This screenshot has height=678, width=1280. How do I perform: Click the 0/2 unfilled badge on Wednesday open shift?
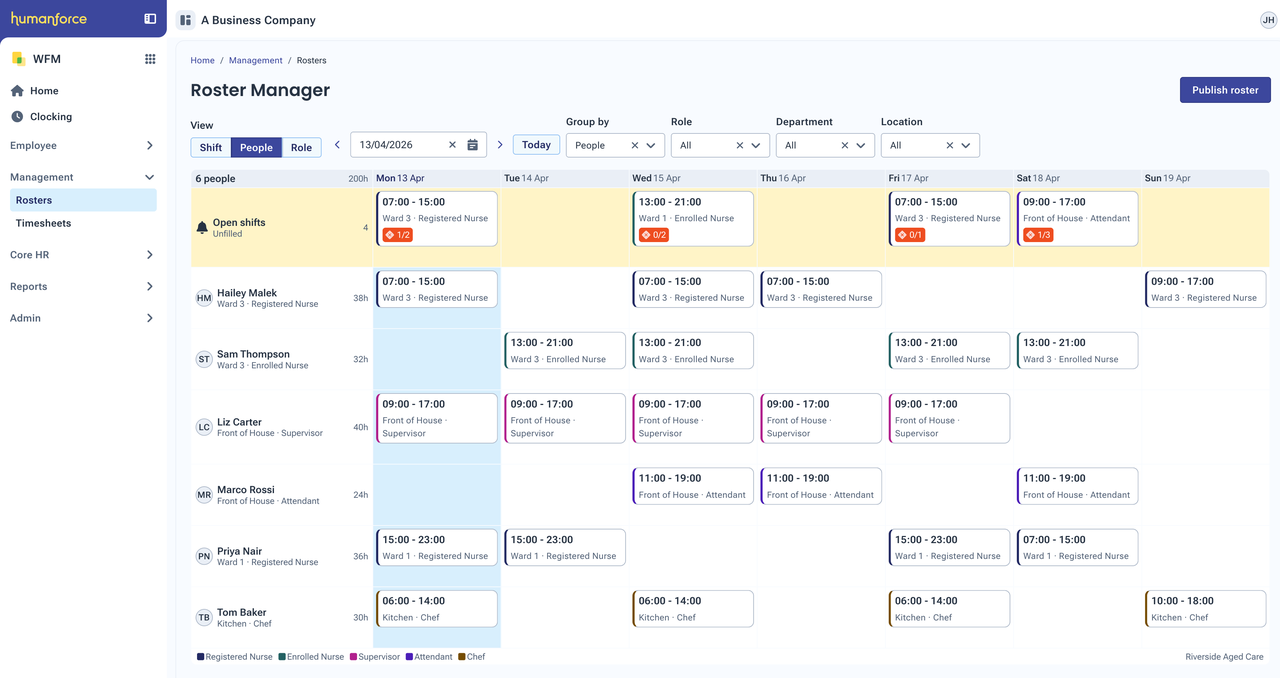click(653, 235)
